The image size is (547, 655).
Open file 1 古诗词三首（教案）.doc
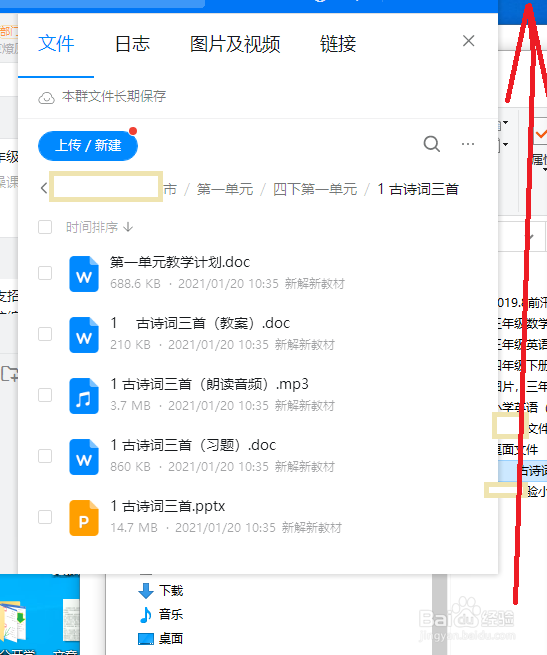[x=200, y=323]
